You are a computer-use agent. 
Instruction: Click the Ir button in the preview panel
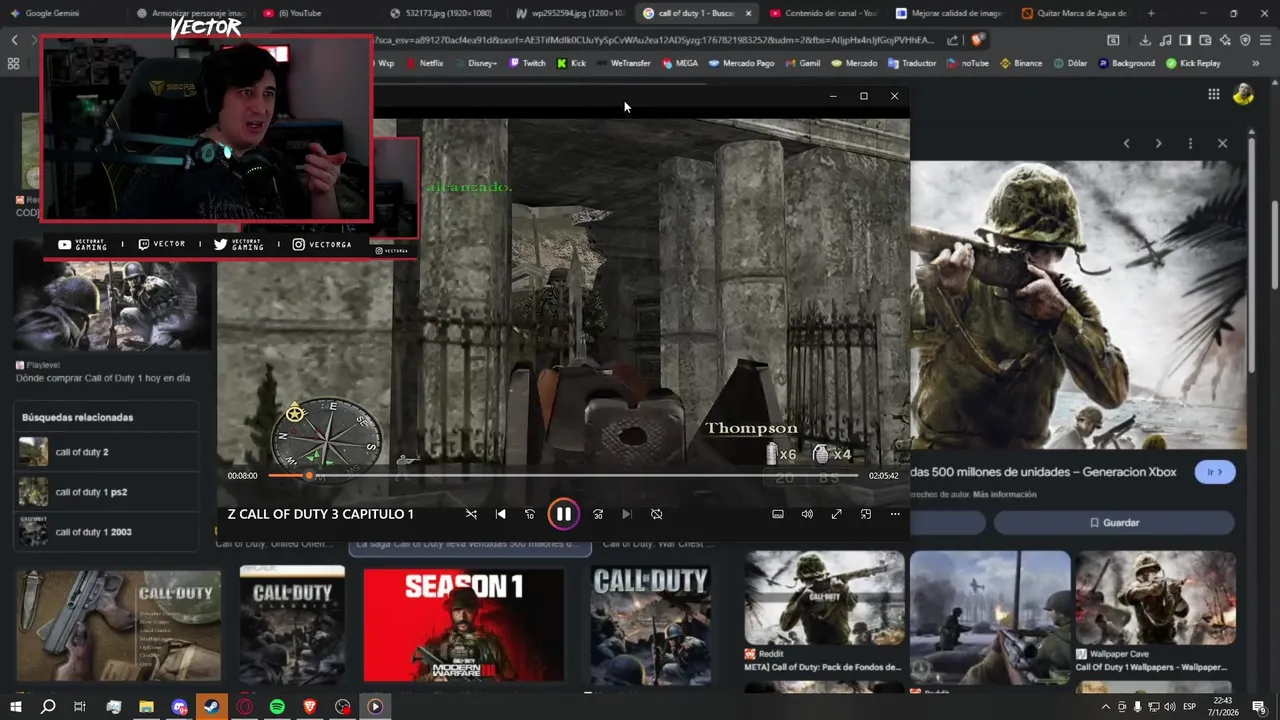[1215, 472]
